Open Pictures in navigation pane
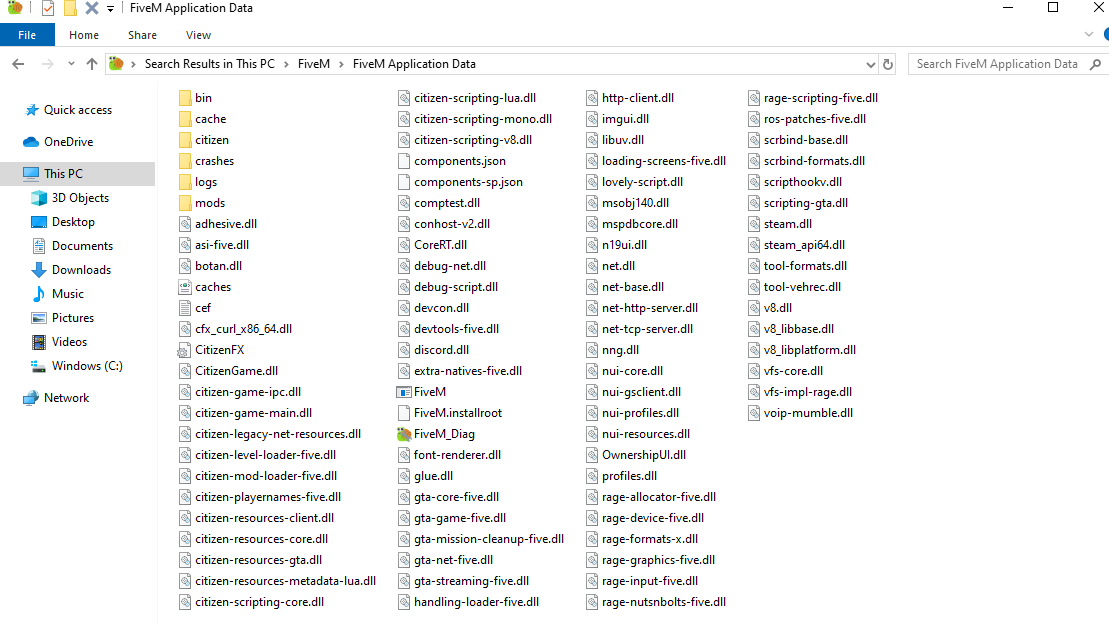 [x=72, y=318]
